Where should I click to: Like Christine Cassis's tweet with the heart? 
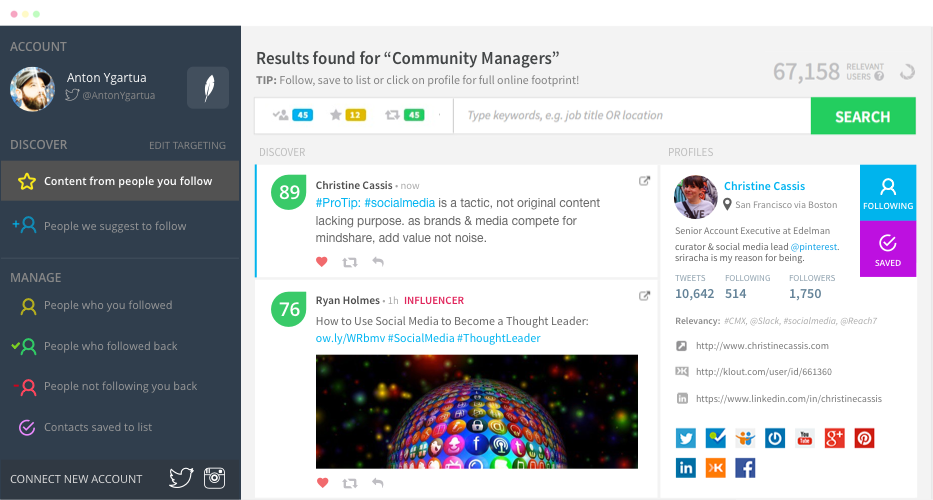(x=322, y=262)
